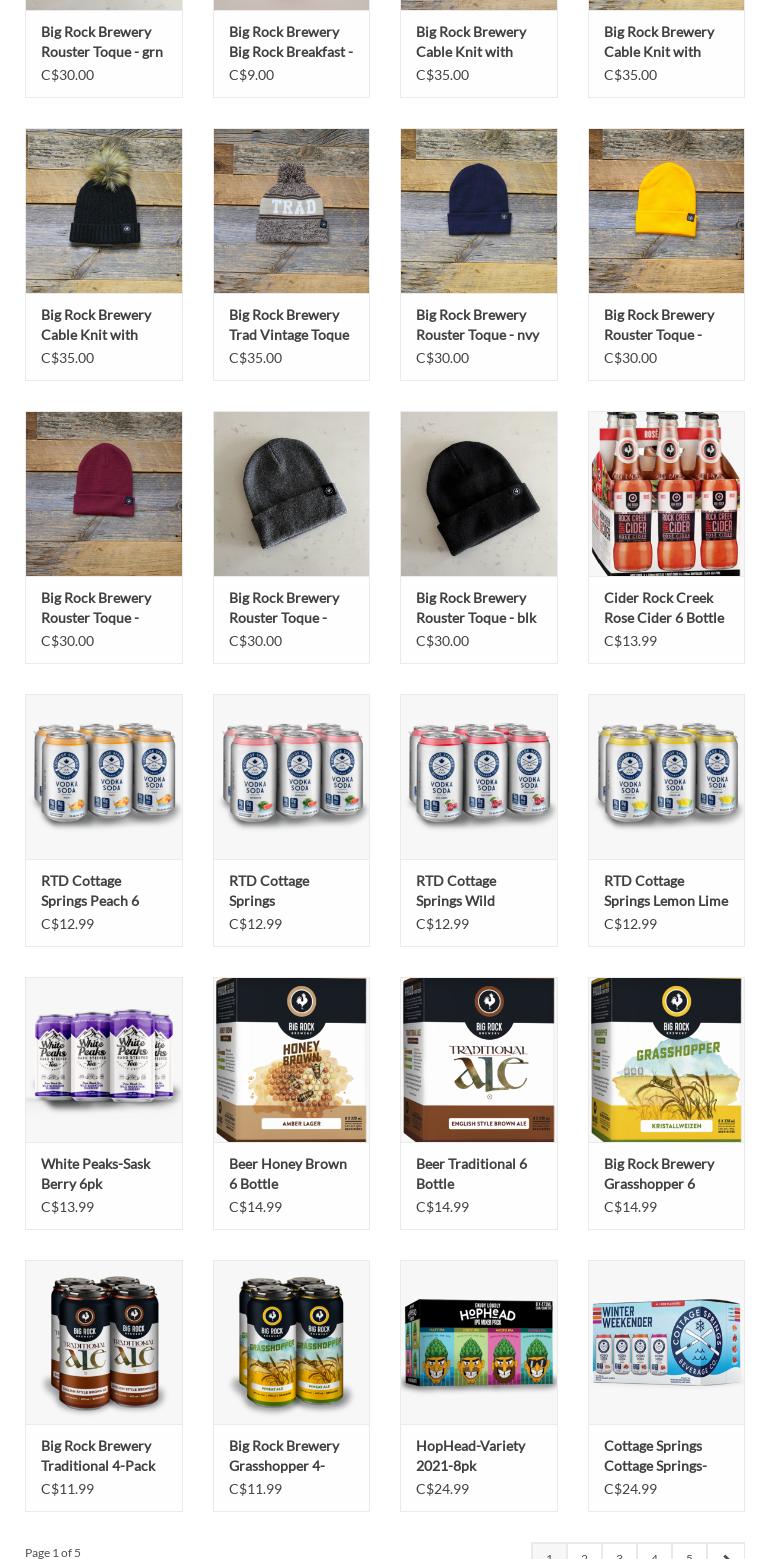Open the RTD Cottage Springs Peach link
This screenshot has width=770, height=1559.
pyautogui.click(x=90, y=890)
